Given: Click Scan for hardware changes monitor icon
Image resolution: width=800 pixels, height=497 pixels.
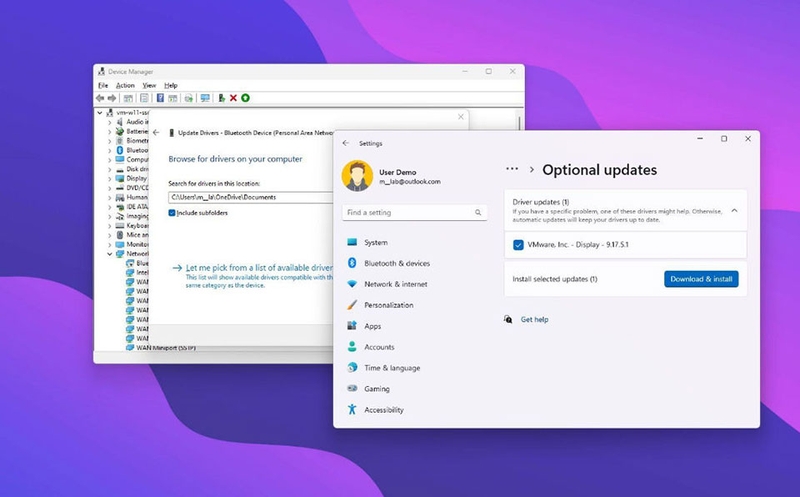Looking at the screenshot, I should (x=205, y=98).
